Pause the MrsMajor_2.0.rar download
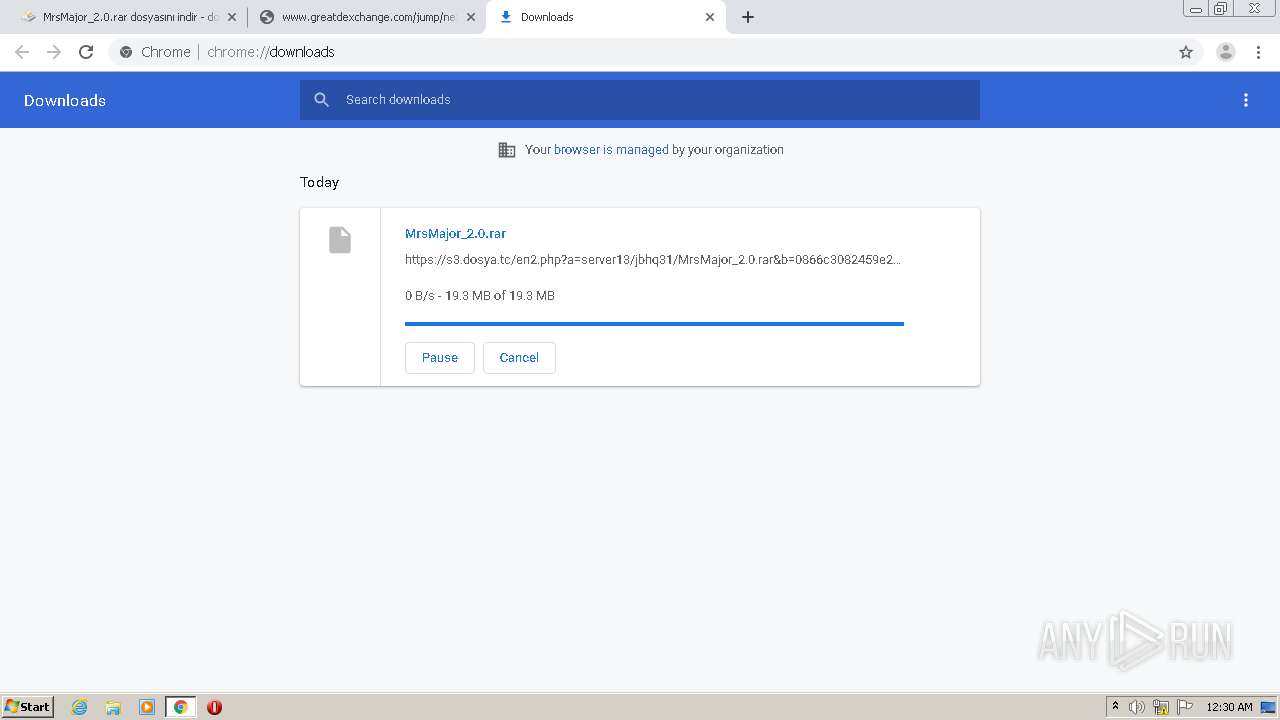 click(440, 358)
